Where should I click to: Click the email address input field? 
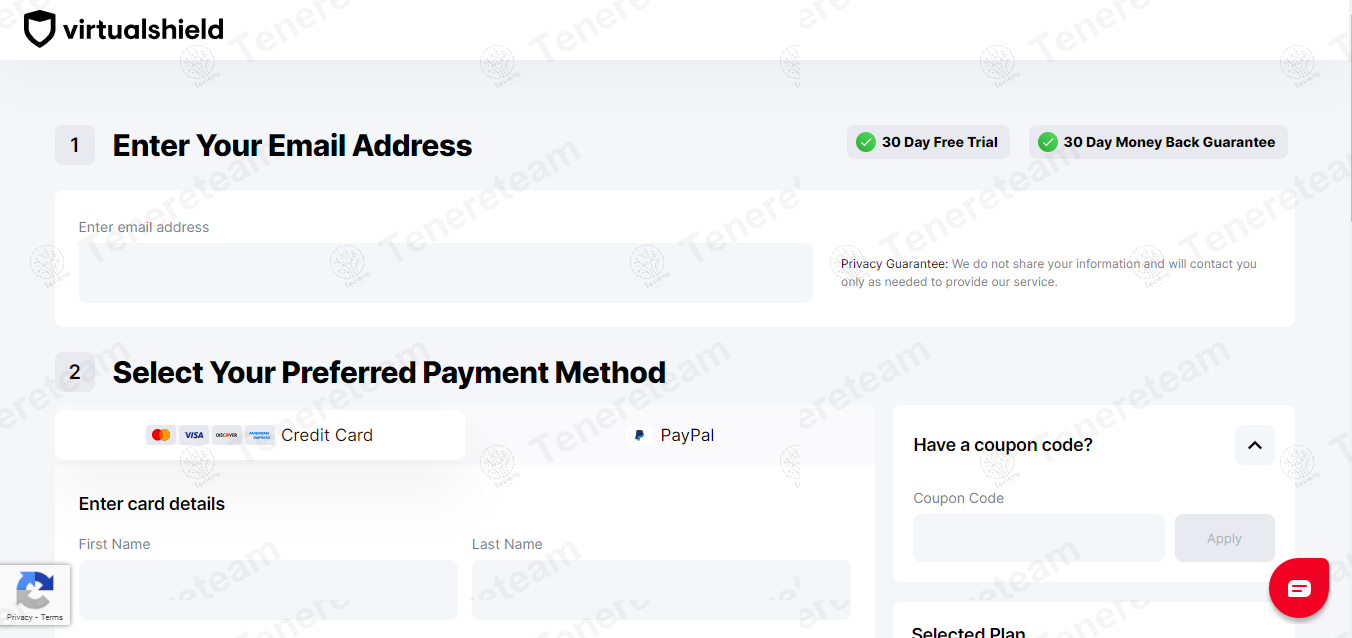[445, 272]
